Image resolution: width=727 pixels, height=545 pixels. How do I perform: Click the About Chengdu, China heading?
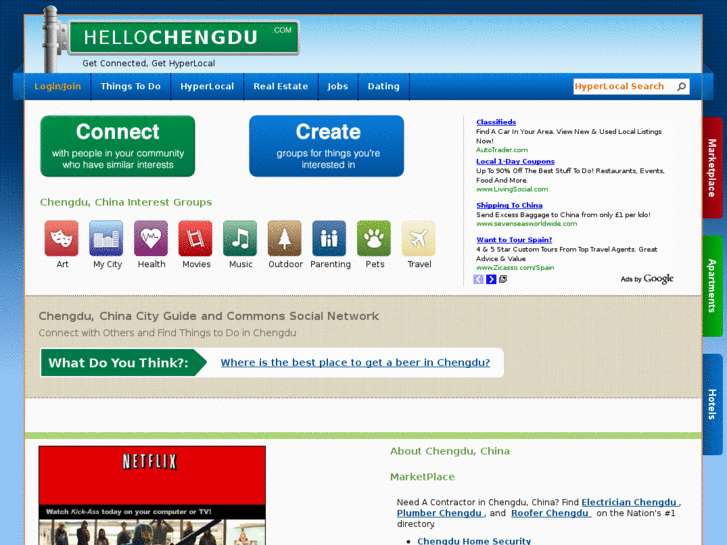(x=450, y=451)
